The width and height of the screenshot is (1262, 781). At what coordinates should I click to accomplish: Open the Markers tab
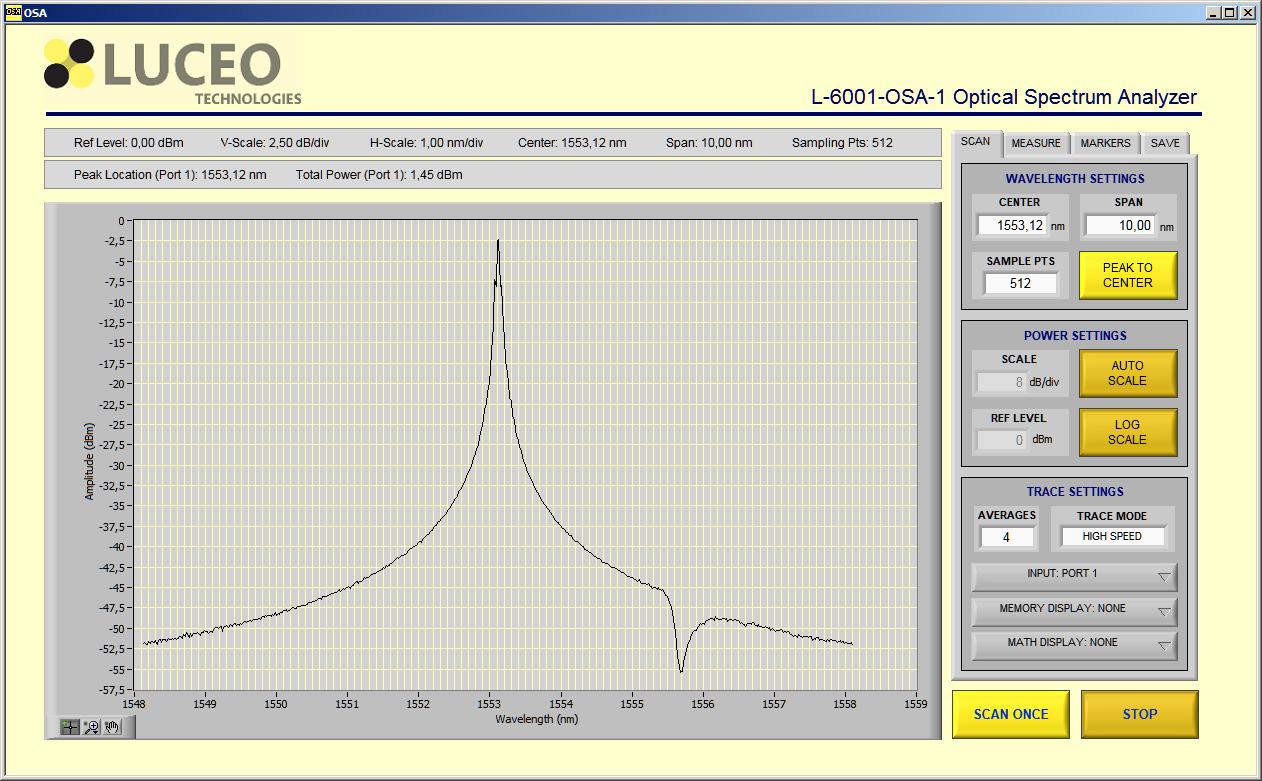pos(1105,143)
